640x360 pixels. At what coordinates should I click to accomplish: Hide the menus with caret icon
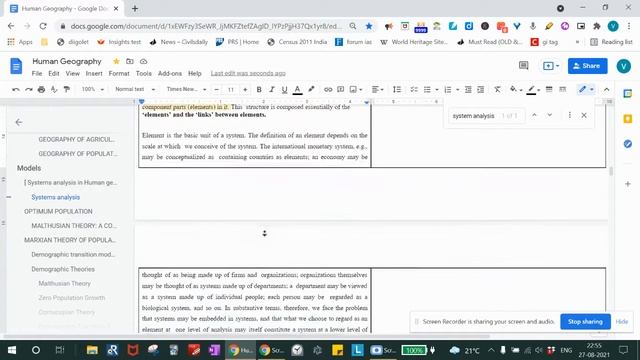(x=607, y=89)
